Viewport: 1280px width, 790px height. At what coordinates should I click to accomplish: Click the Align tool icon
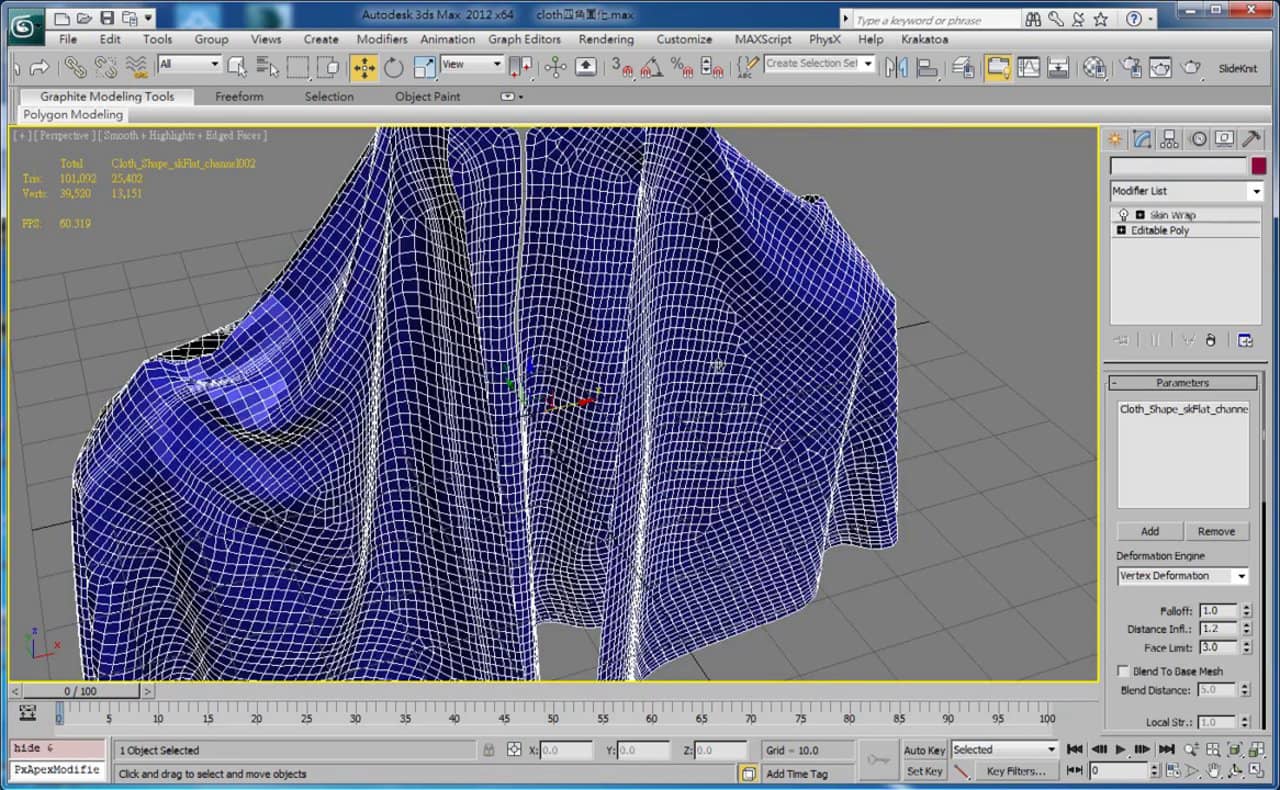point(927,68)
